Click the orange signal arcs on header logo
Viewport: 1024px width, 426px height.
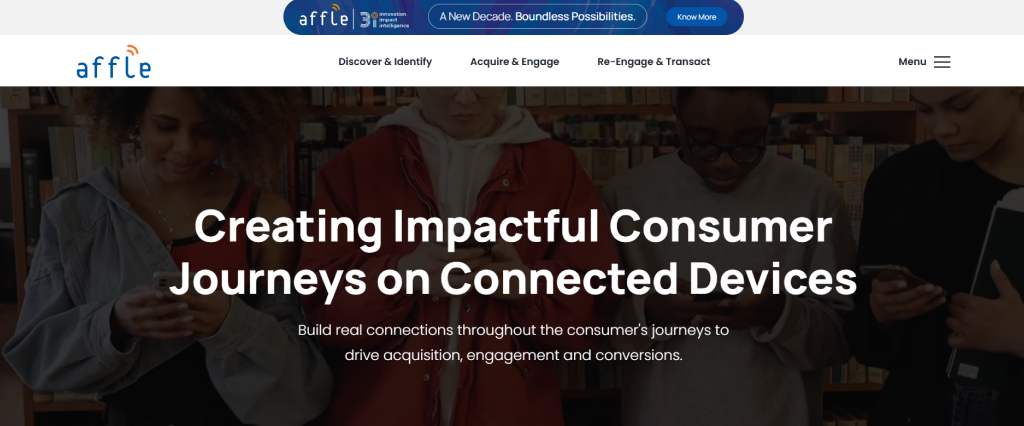[133, 50]
